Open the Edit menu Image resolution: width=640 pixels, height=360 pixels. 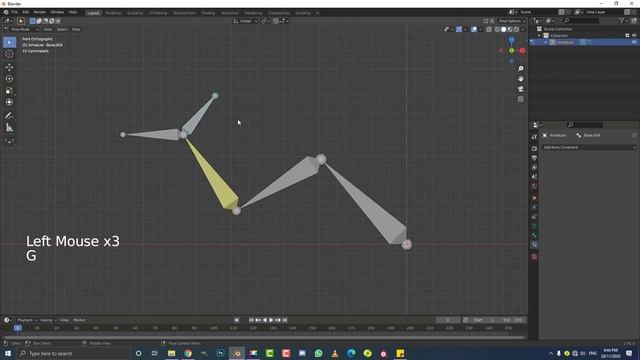[26, 12]
